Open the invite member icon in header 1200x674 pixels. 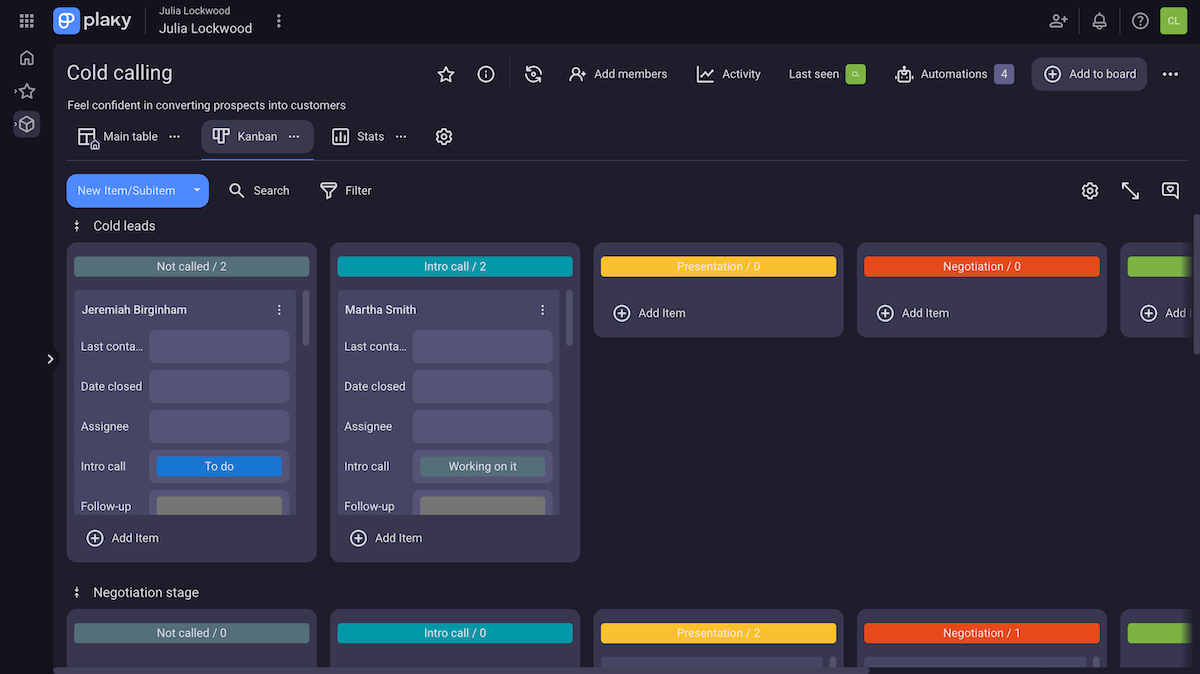tap(1058, 20)
